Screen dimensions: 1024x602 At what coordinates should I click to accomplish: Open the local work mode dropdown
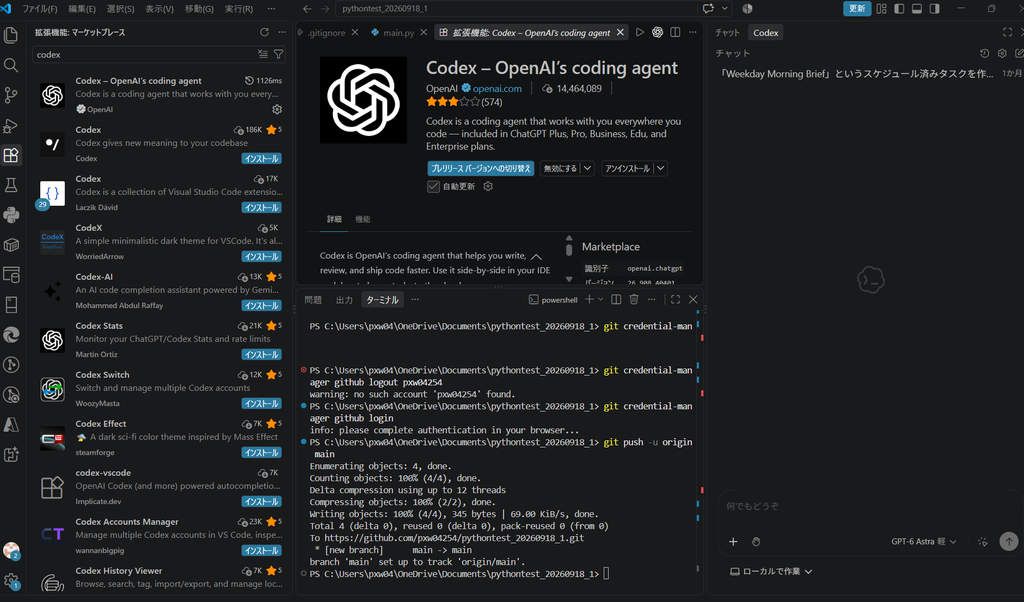[771, 571]
